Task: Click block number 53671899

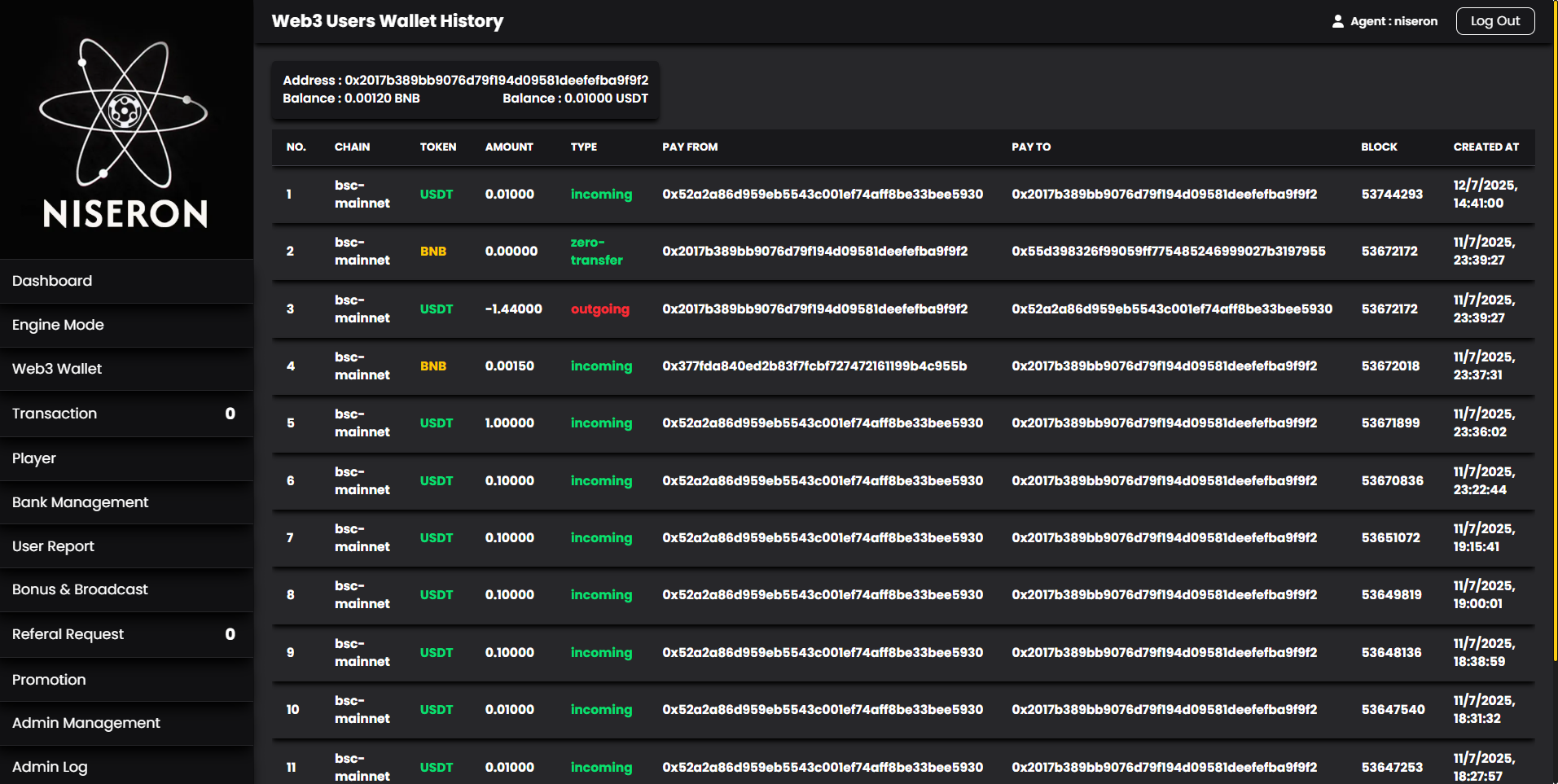Action: 1390,423
